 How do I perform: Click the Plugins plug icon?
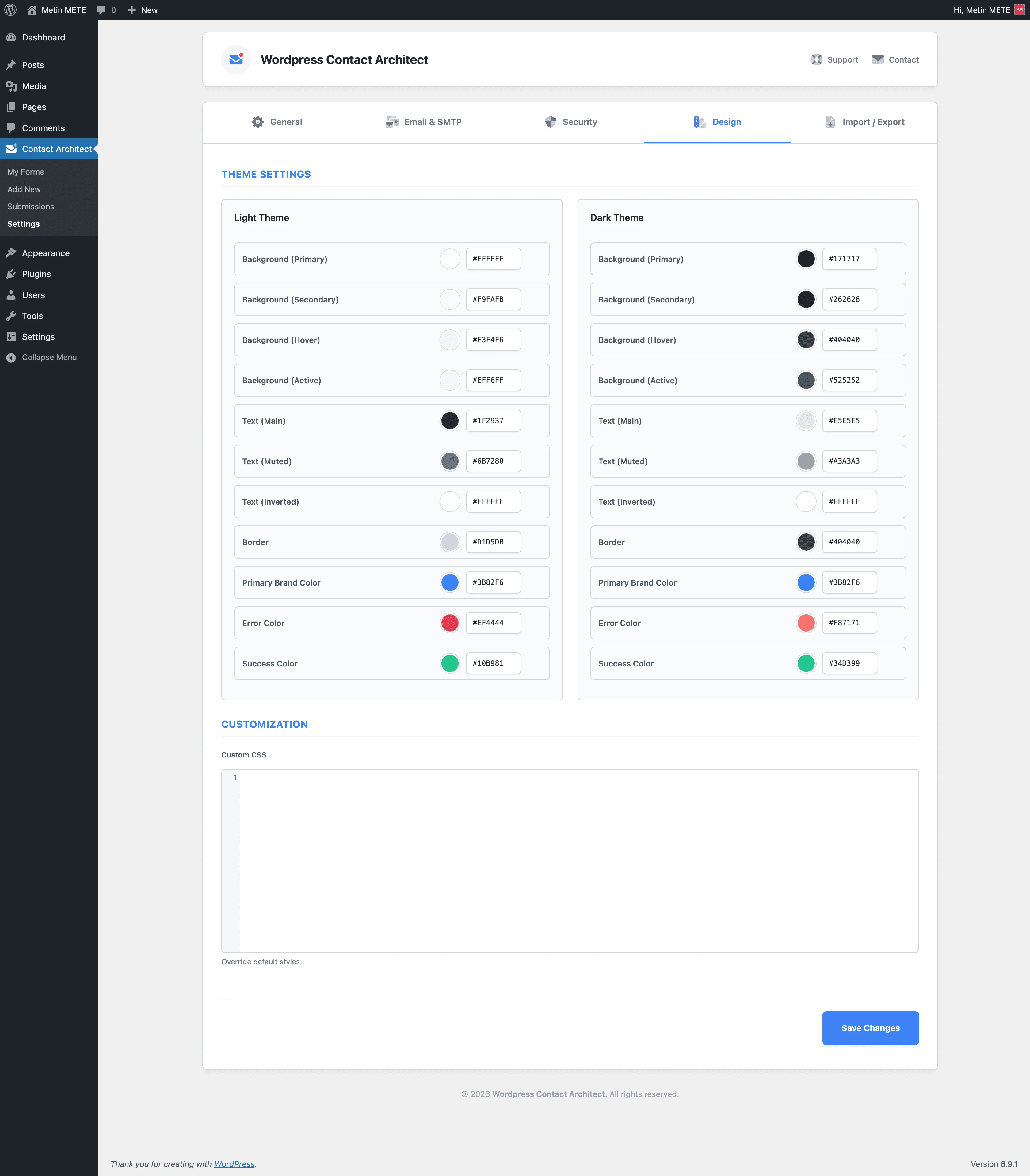[11, 274]
